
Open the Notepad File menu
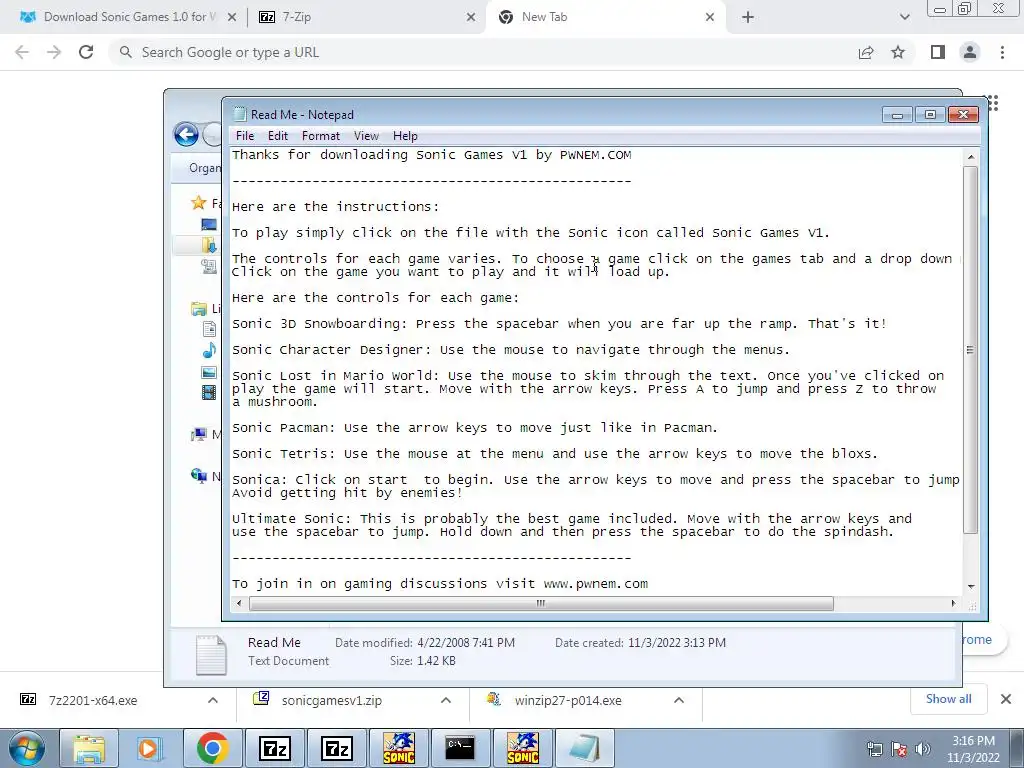tap(245, 136)
